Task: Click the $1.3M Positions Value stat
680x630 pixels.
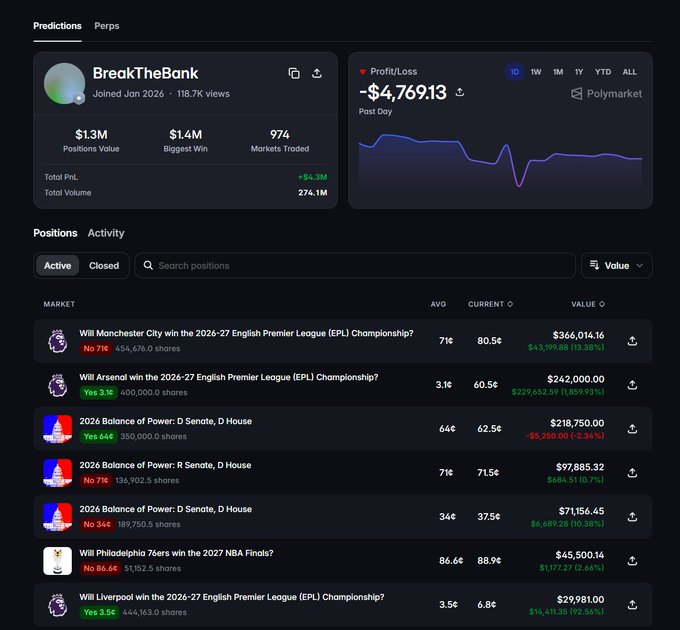Action: coord(91,141)
